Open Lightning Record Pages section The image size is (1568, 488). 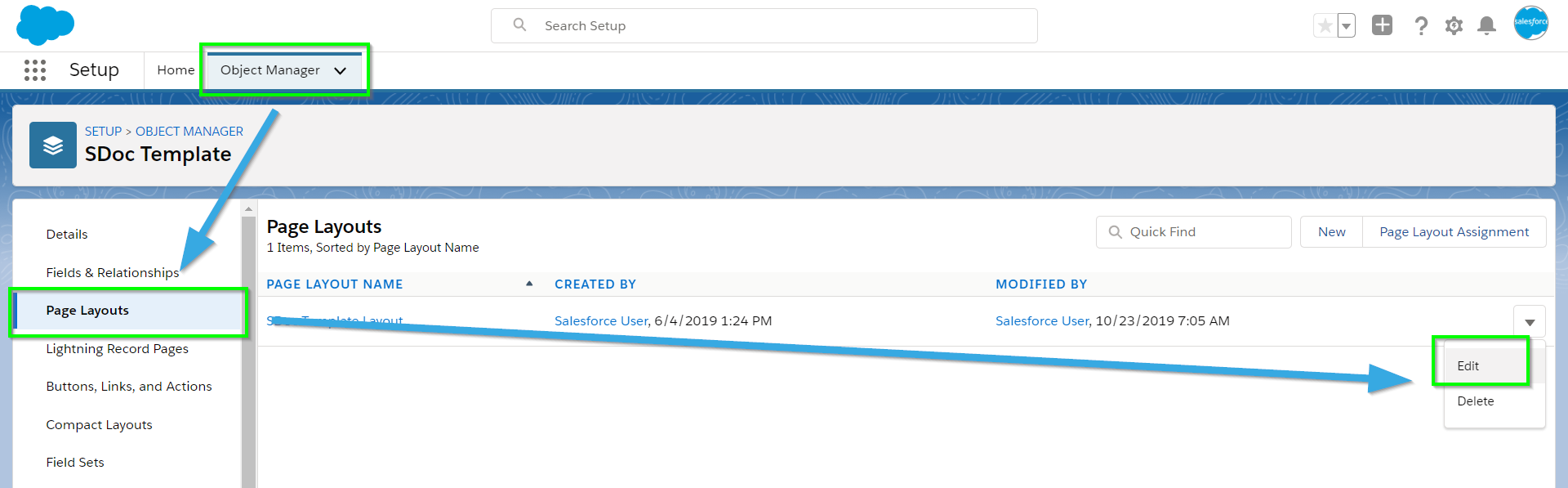[117, 349]
